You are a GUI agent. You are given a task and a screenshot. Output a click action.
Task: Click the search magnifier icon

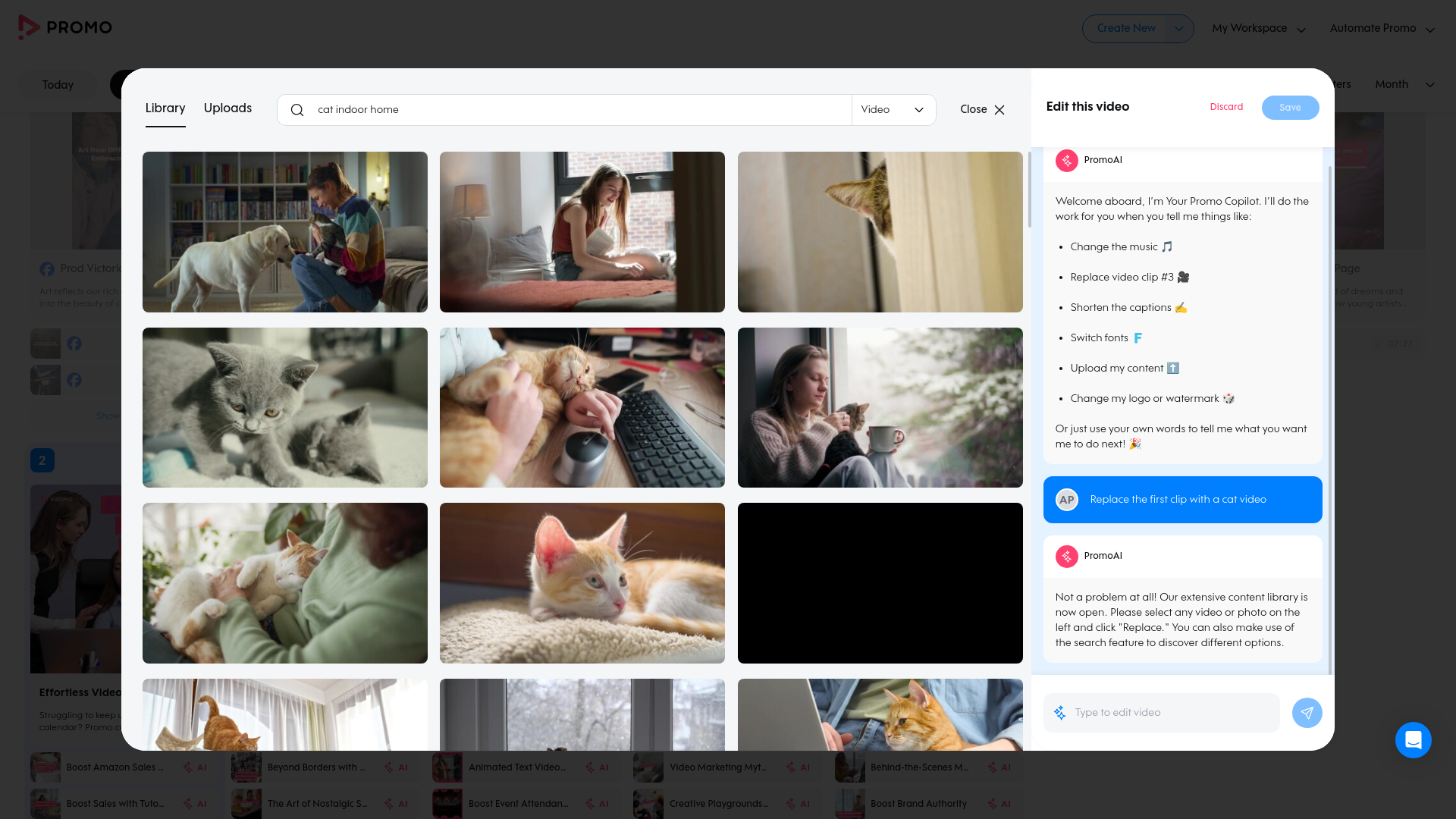pyautogui.click(x=297, y=110)
